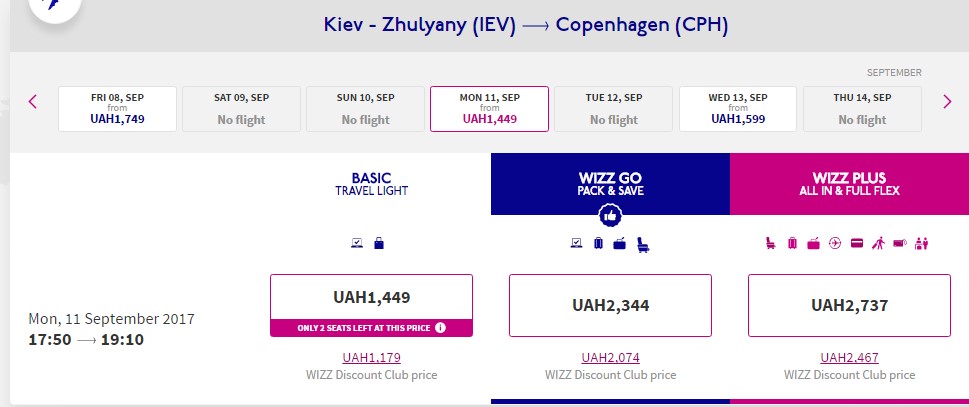Image resolution: width=969 pixels, height=407 pixels.
Task: Select the Fri 08, Sep date tab
Action: tap(118, 108)
